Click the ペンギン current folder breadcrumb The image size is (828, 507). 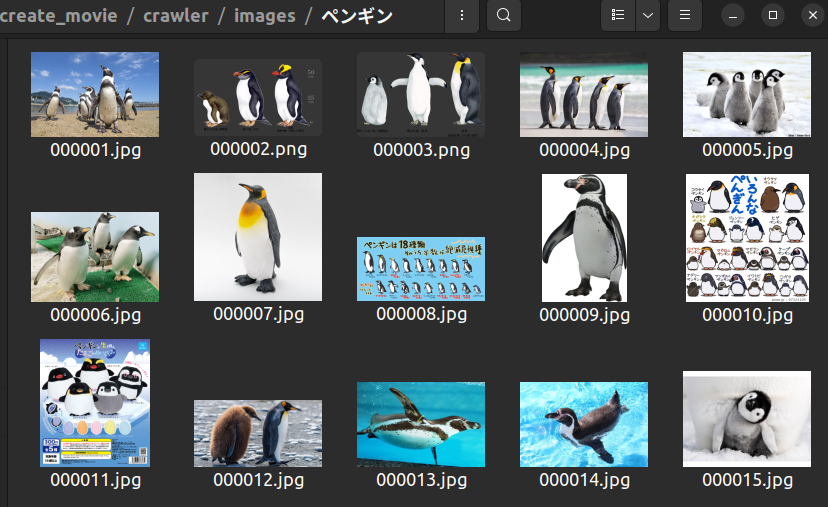click(357, 15)
